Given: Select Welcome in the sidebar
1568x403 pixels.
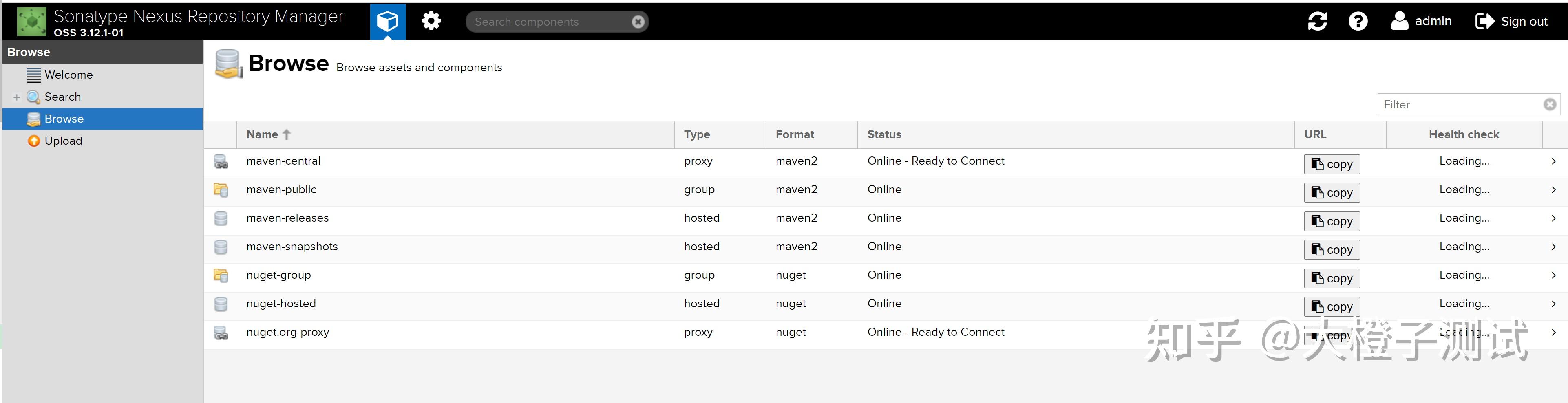Looking at the screenshot, I should (68, 75).
